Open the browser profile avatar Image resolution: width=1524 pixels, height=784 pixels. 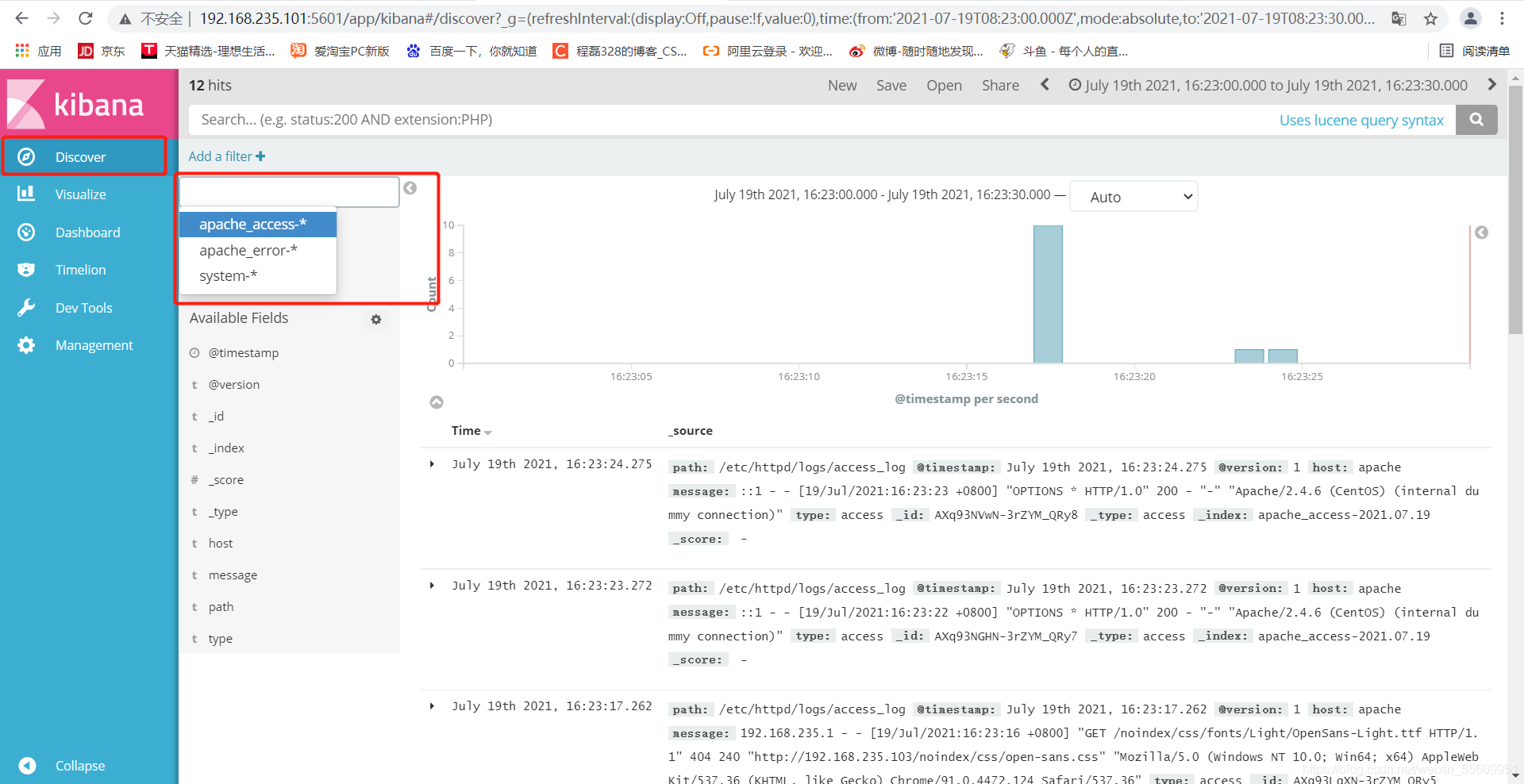coord(1471,18)
